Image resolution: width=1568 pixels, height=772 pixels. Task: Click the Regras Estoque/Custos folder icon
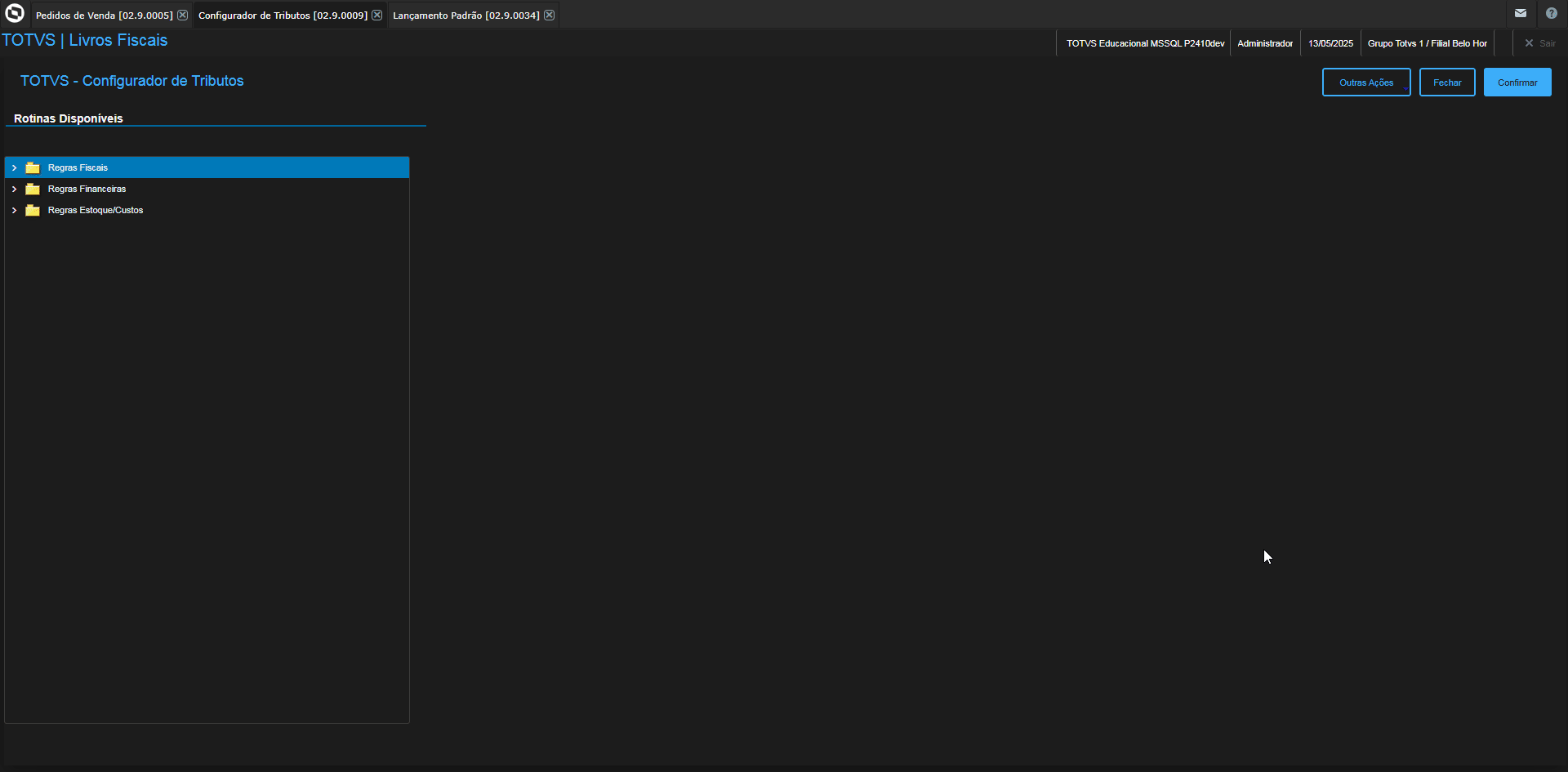[x=33, y=210]
